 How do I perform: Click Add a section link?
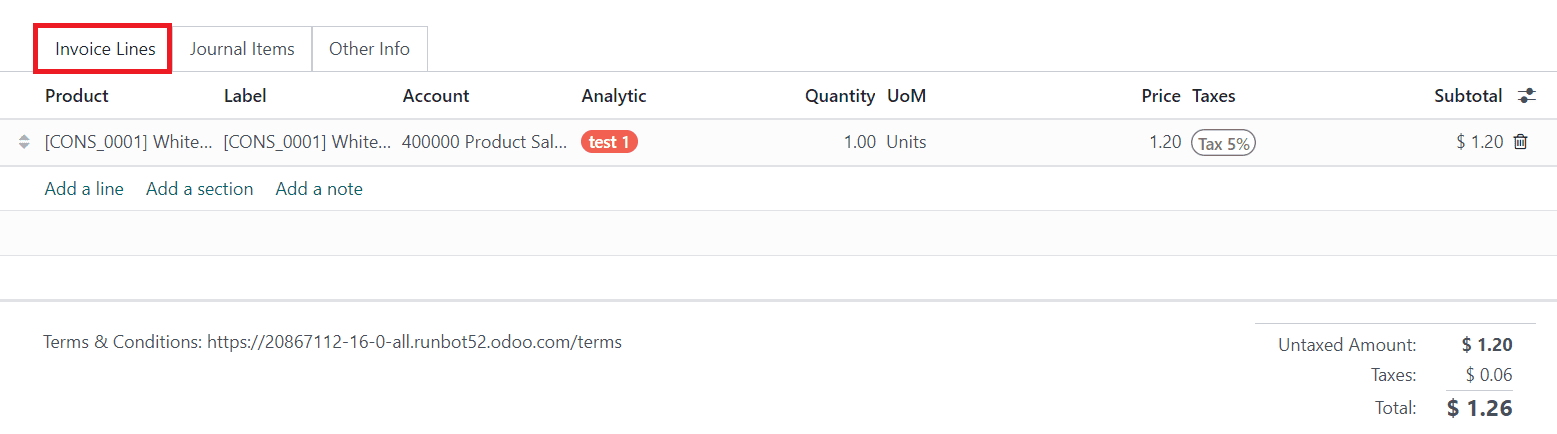pos(199,189)
